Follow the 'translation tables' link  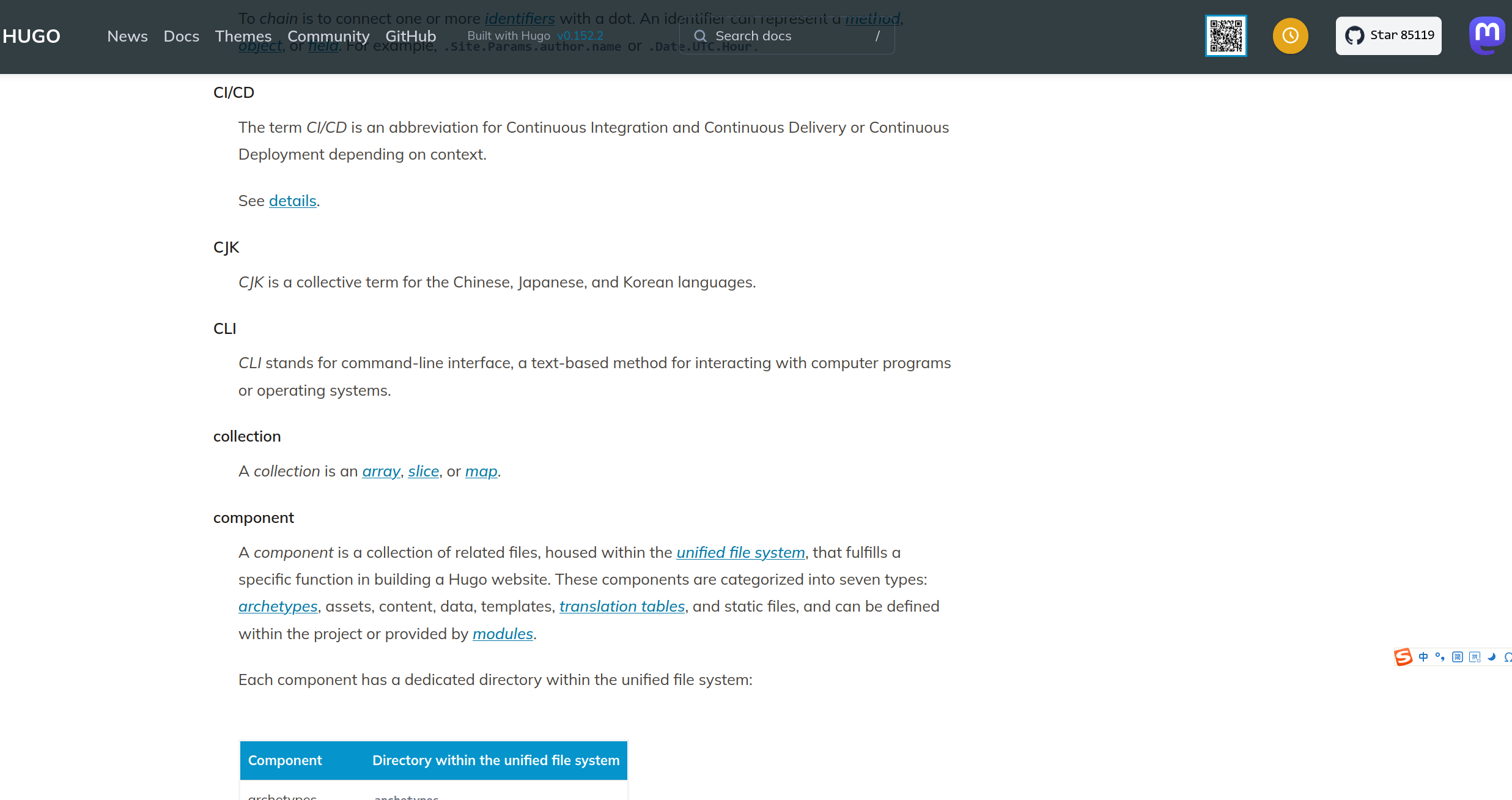click(622, 606)
